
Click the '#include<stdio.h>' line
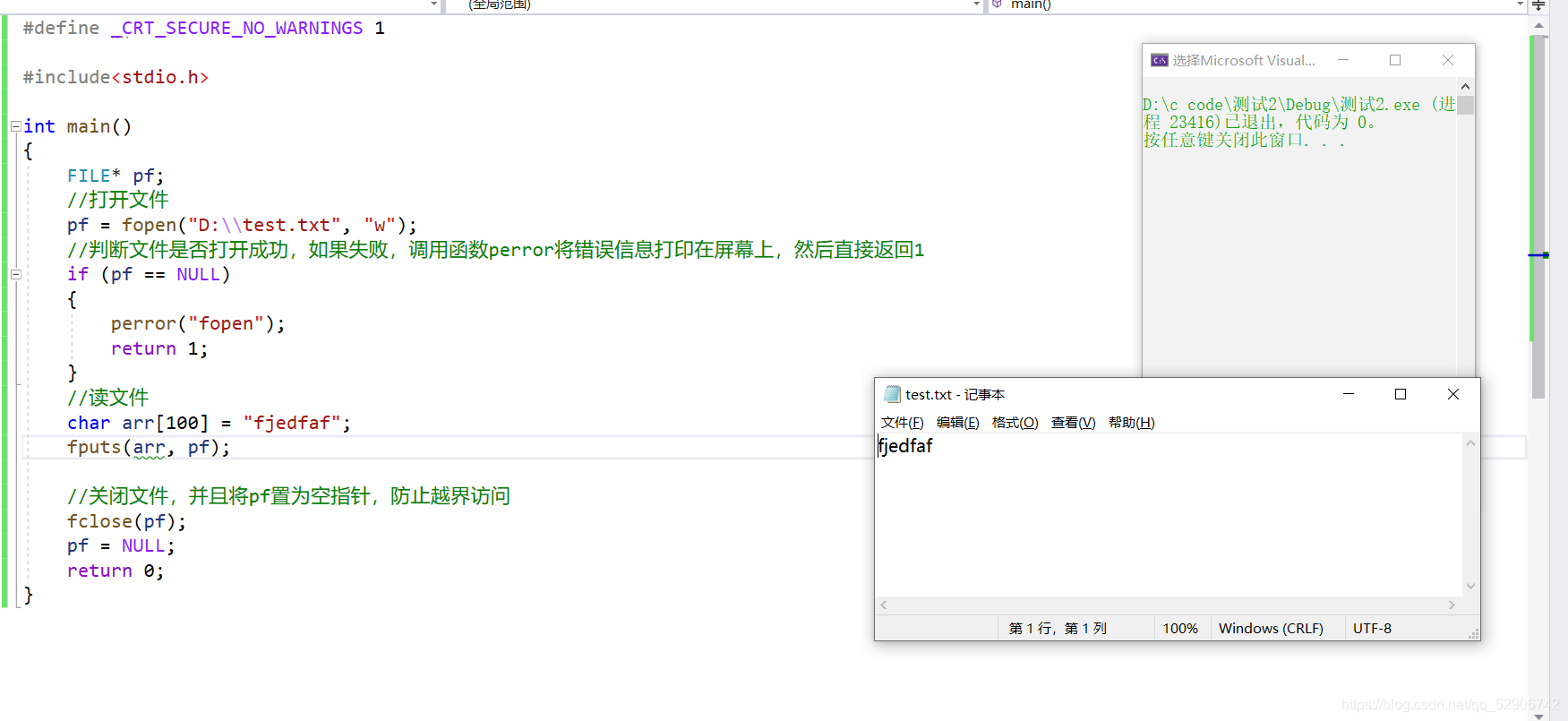116,78
